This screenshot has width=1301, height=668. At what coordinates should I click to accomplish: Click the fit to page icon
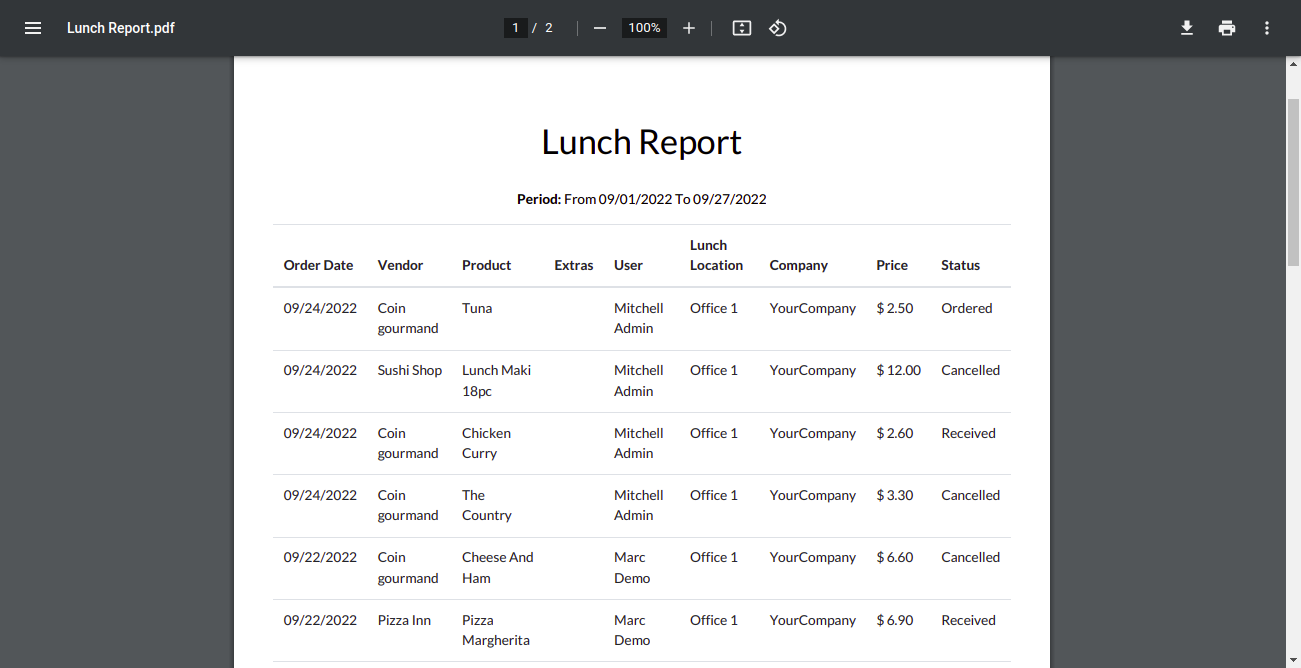(x=741, y=28)
